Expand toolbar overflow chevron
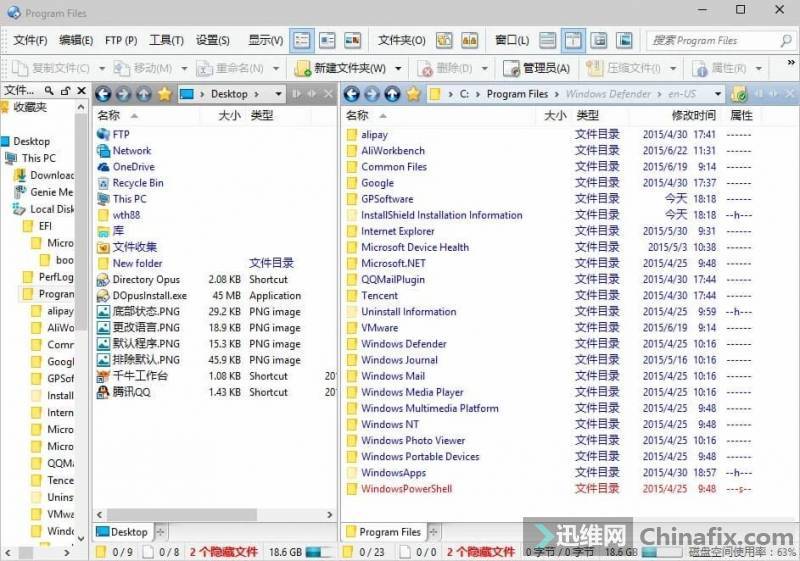 point(791,62)
